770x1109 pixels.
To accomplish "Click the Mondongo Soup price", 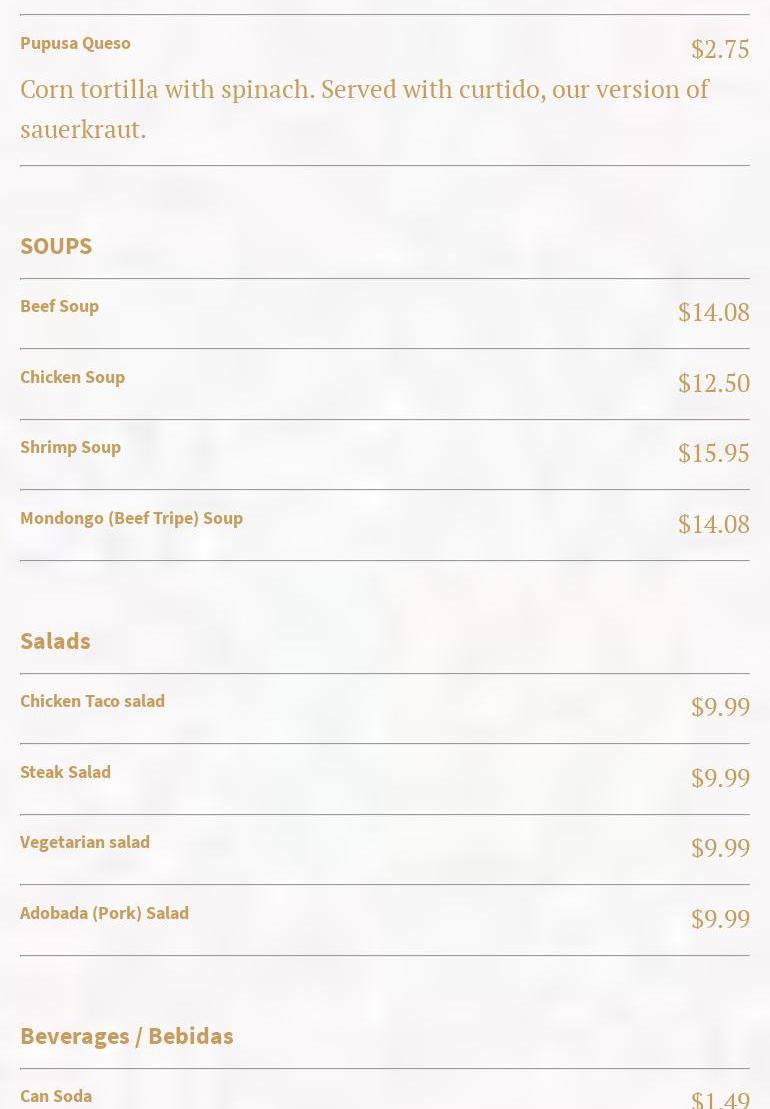I will pyautogui.click(x=713, y=524).
